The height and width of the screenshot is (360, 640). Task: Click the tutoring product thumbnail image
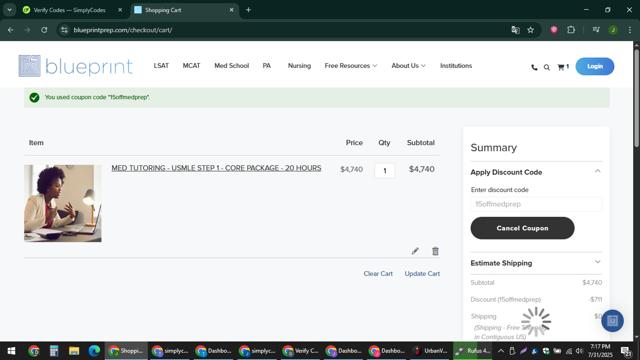(62, 203)
